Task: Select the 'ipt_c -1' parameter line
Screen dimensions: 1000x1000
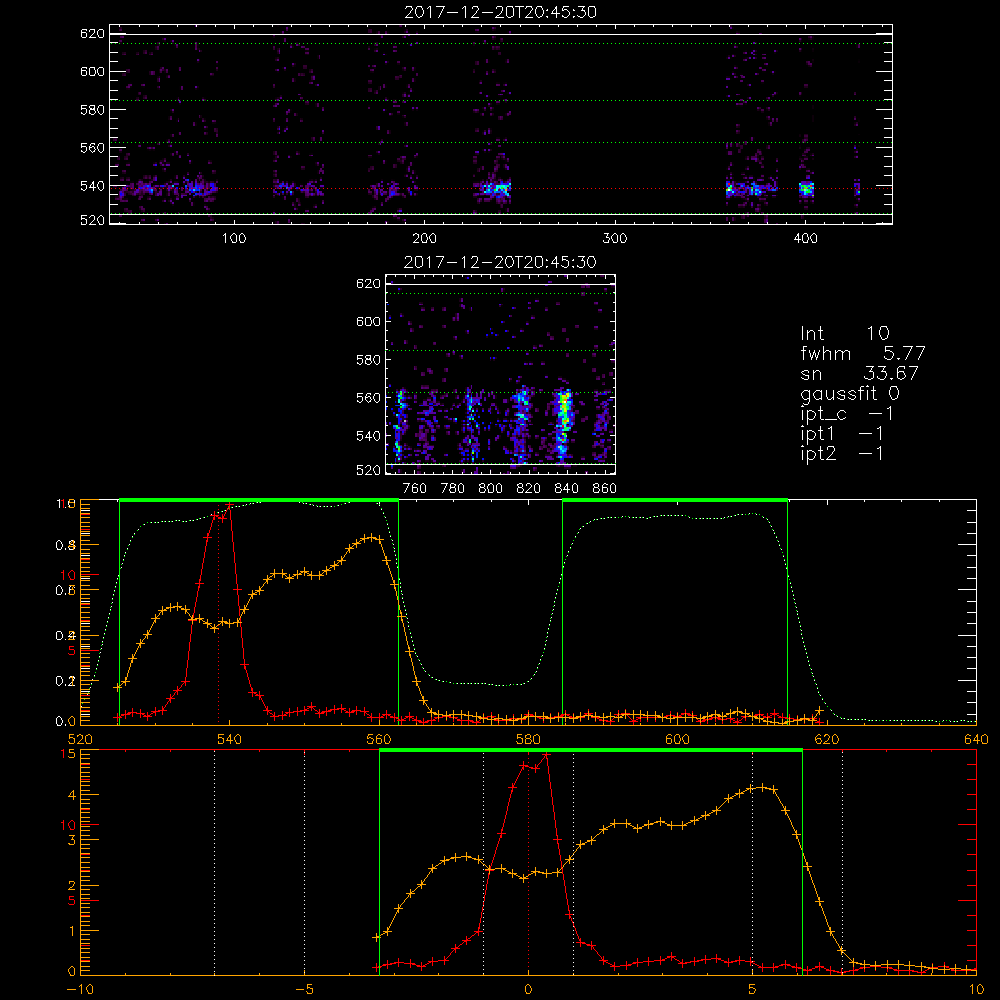Action: click(847, 415)
